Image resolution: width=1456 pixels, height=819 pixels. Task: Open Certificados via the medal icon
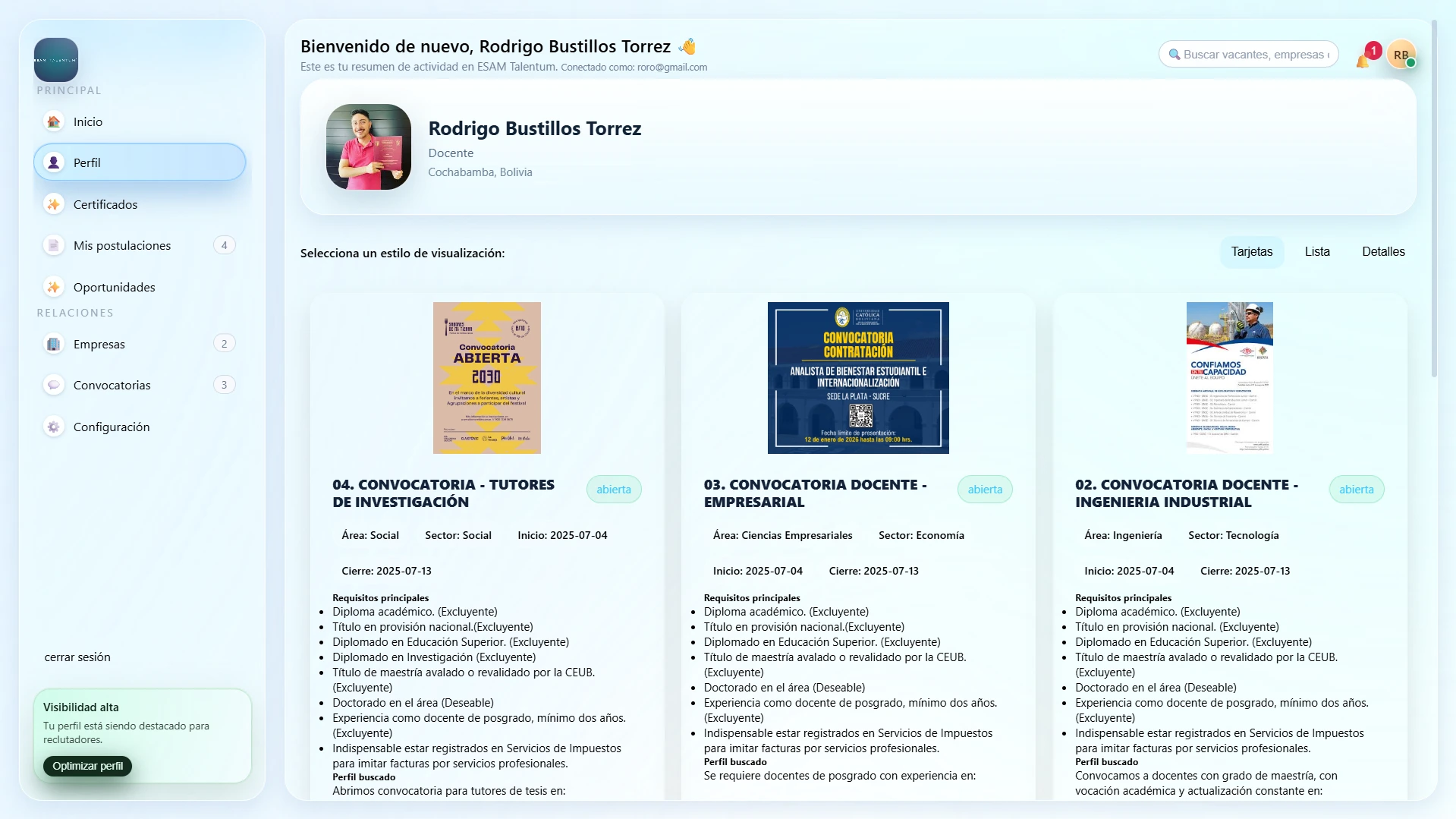53,203
